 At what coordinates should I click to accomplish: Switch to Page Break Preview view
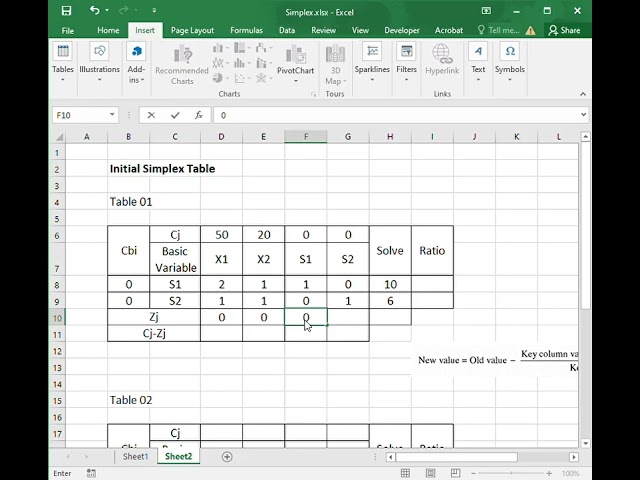[x=456, y=473]
